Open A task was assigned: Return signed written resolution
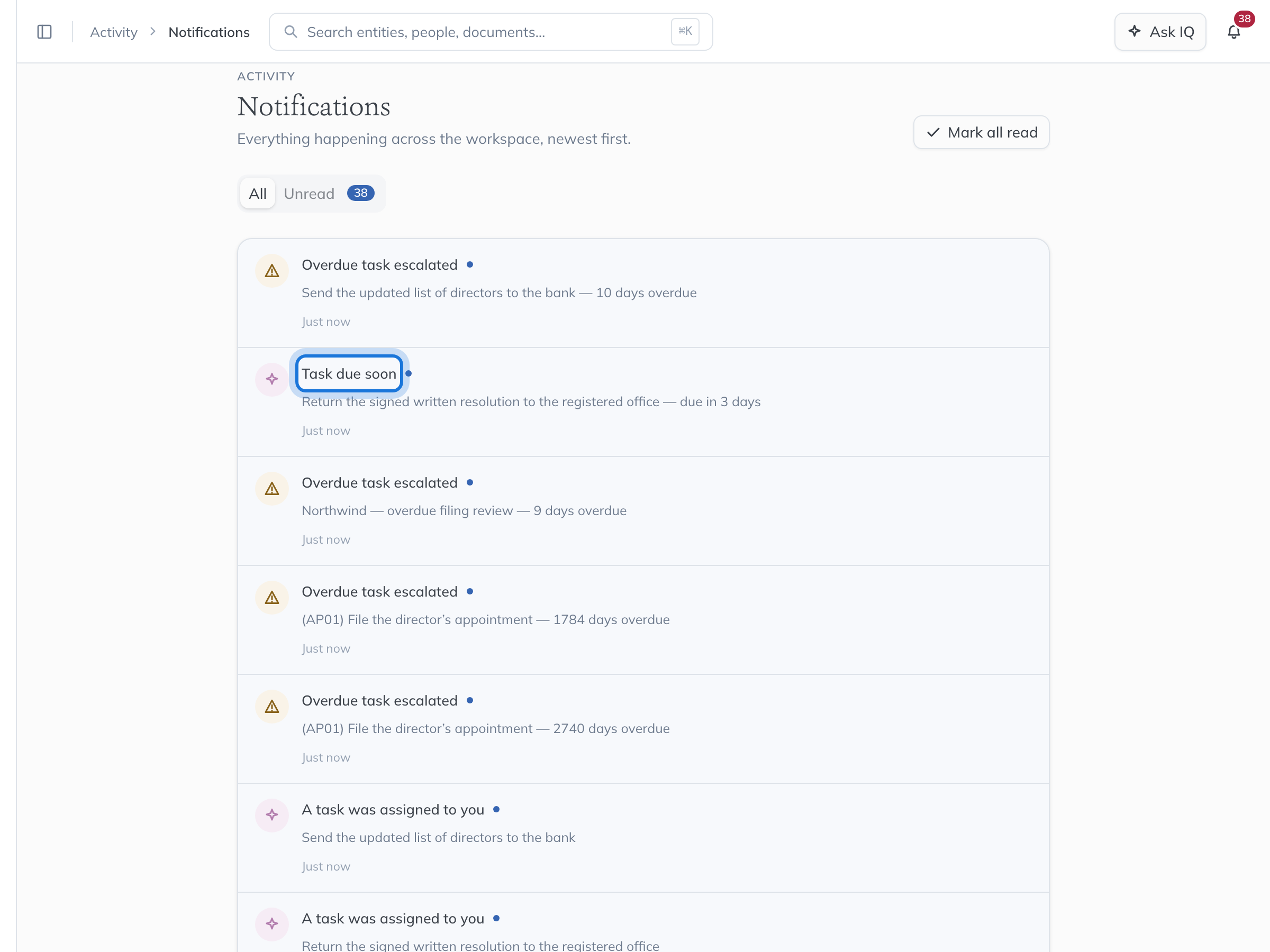The height and width of the screenshot is (952, 1270). coord(393,919)
